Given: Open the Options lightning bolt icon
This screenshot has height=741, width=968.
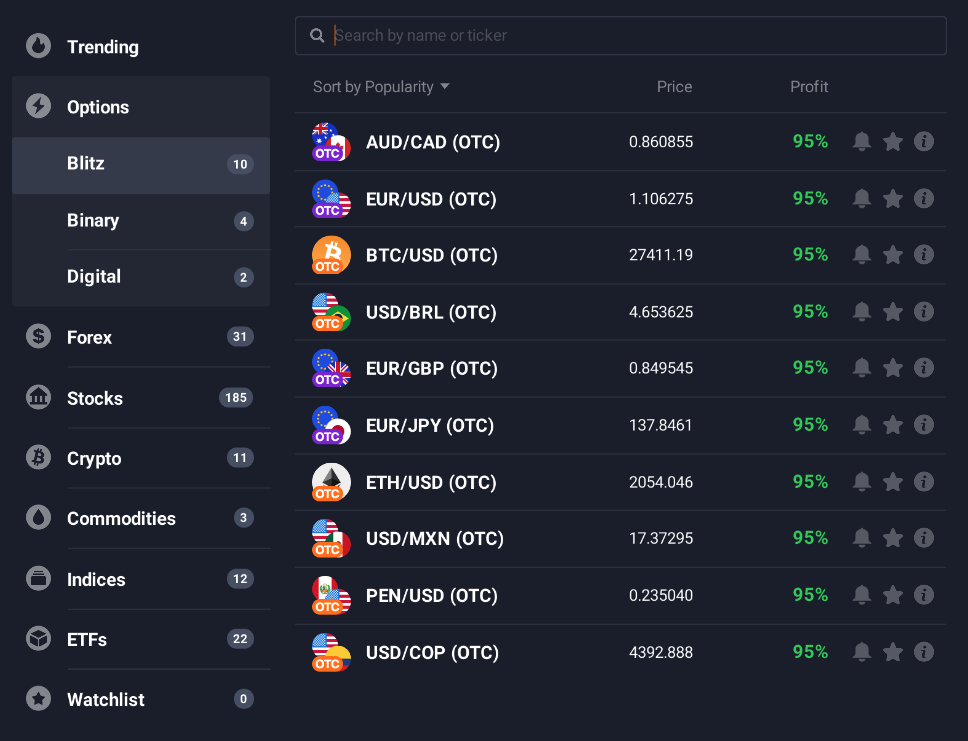Looking at the screenshot, I should 38,106.
